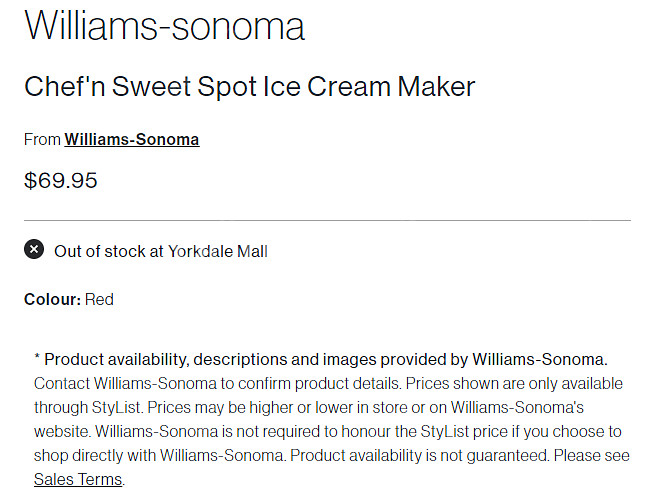Open the underlined Williams-Sonoma link after From
Screen dimensions: 645x501
[132, 139]
